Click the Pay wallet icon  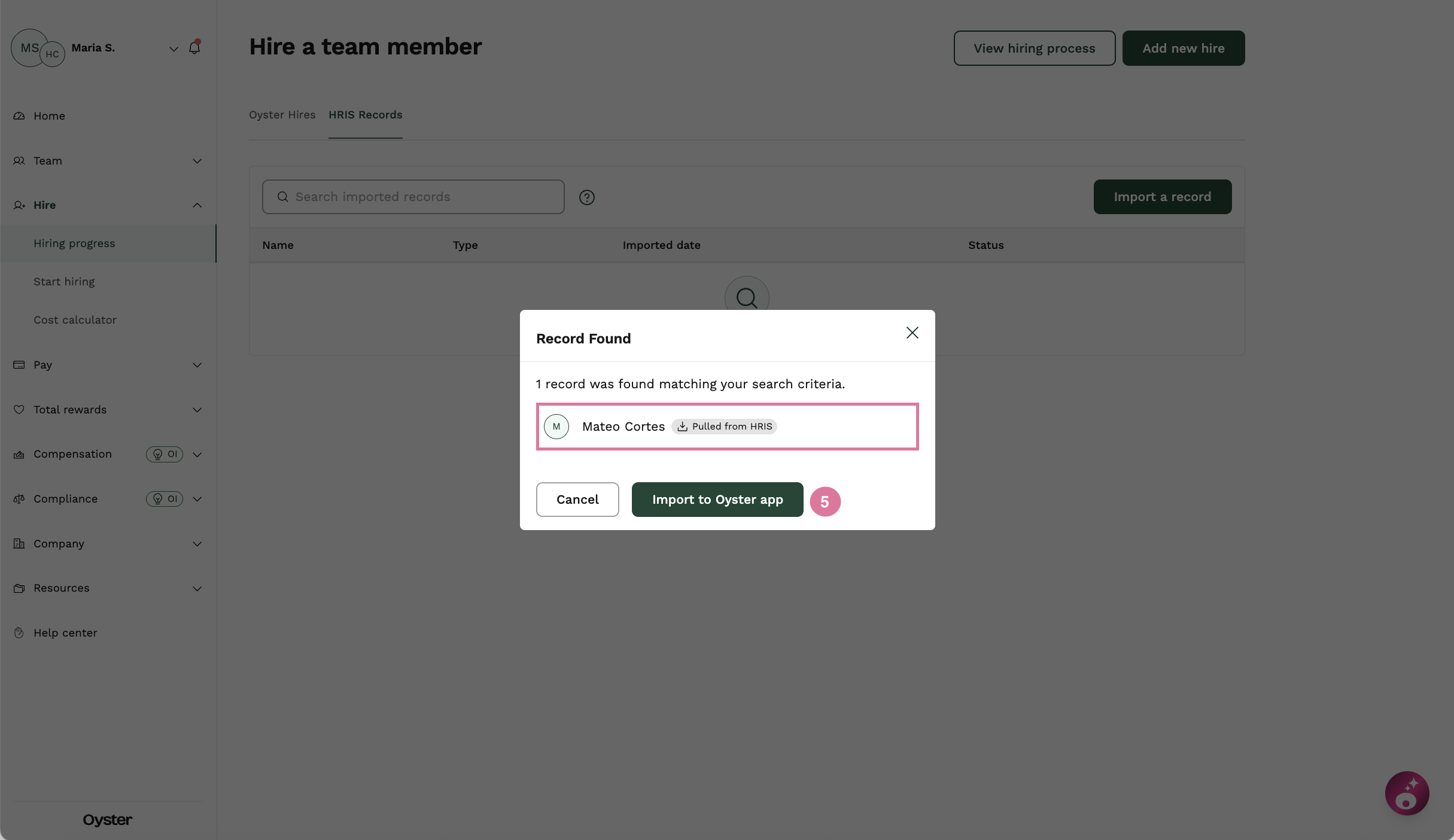click(x=19, y=365)
